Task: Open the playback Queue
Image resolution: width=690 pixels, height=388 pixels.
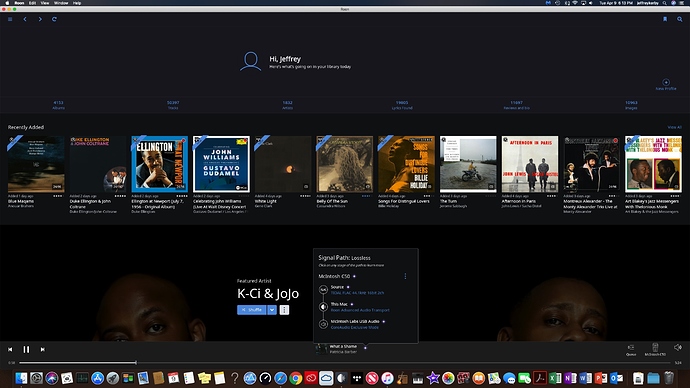Action: (x=631, y=349)
